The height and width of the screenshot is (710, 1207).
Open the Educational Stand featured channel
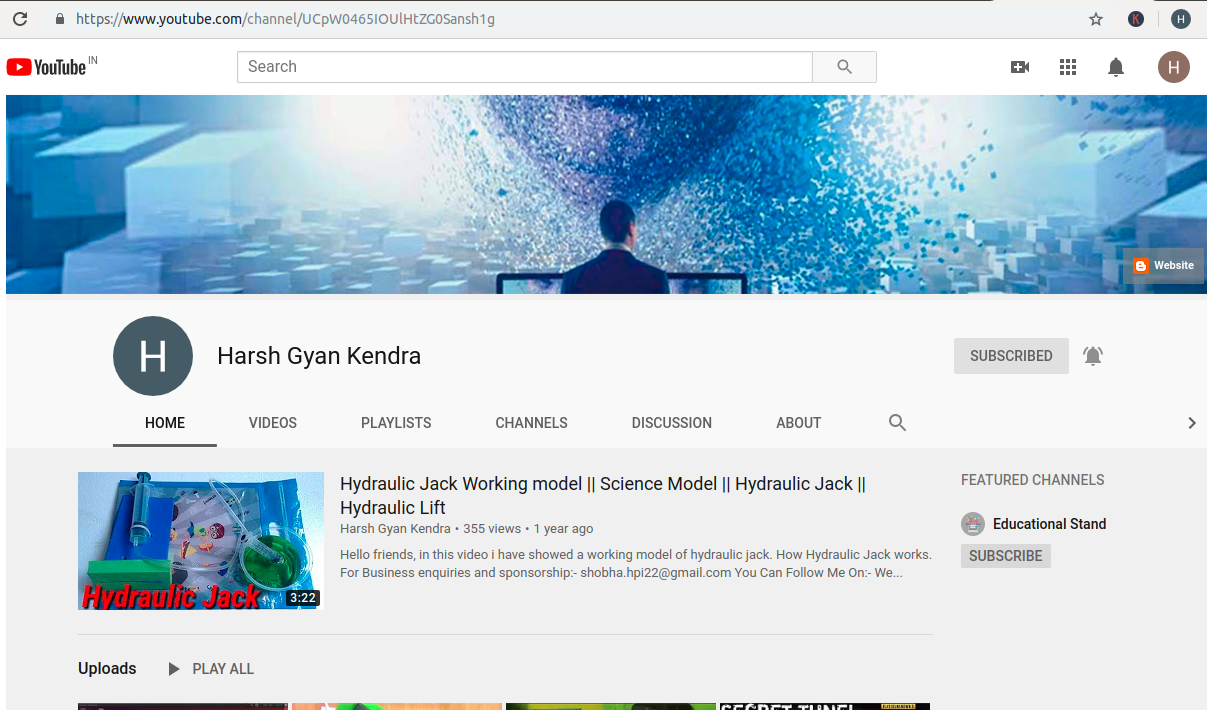click(1049, 524)
